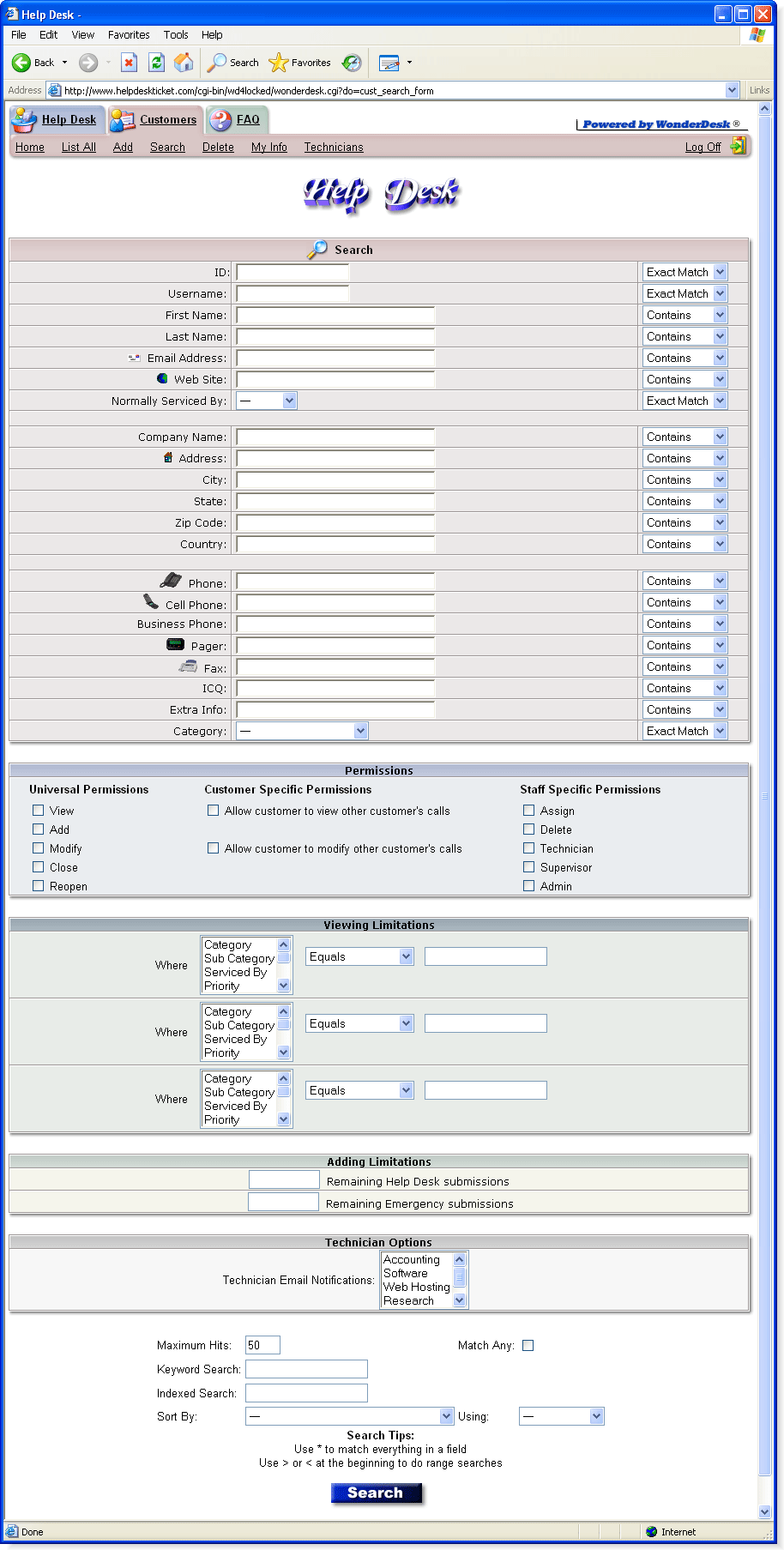Viewport: 784px width, 1550px height.
Task: Click the Username input field
Action: pos(292,293)
